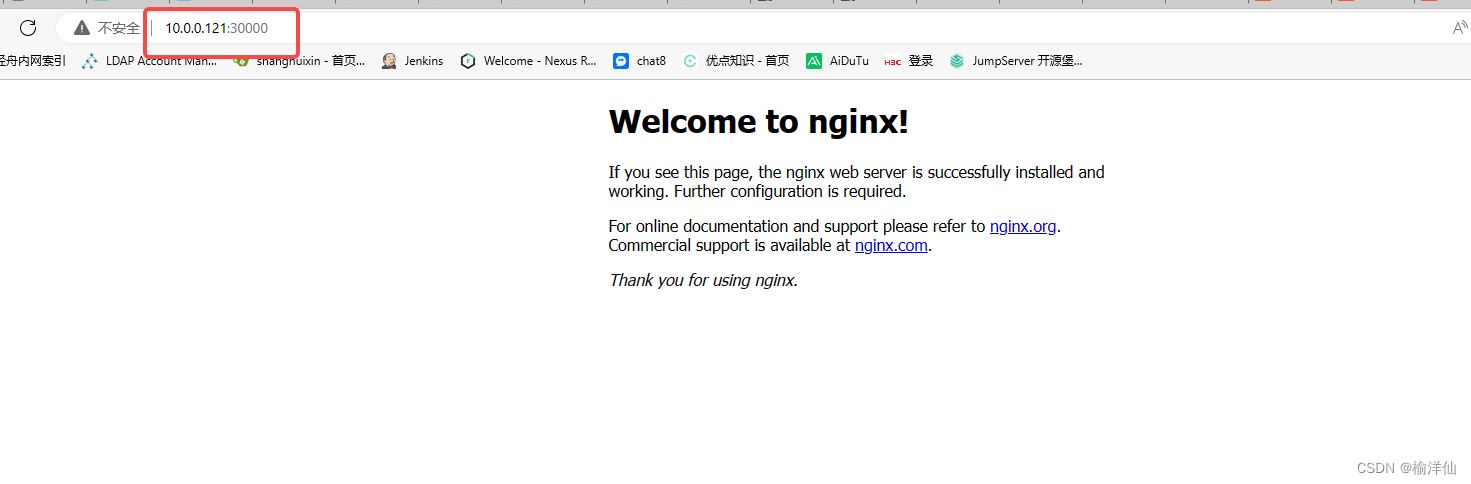Open the JumpServer 开源堡垒机 bookmark
This screenshot has width=1471, height=484.
click(1016, 61)
